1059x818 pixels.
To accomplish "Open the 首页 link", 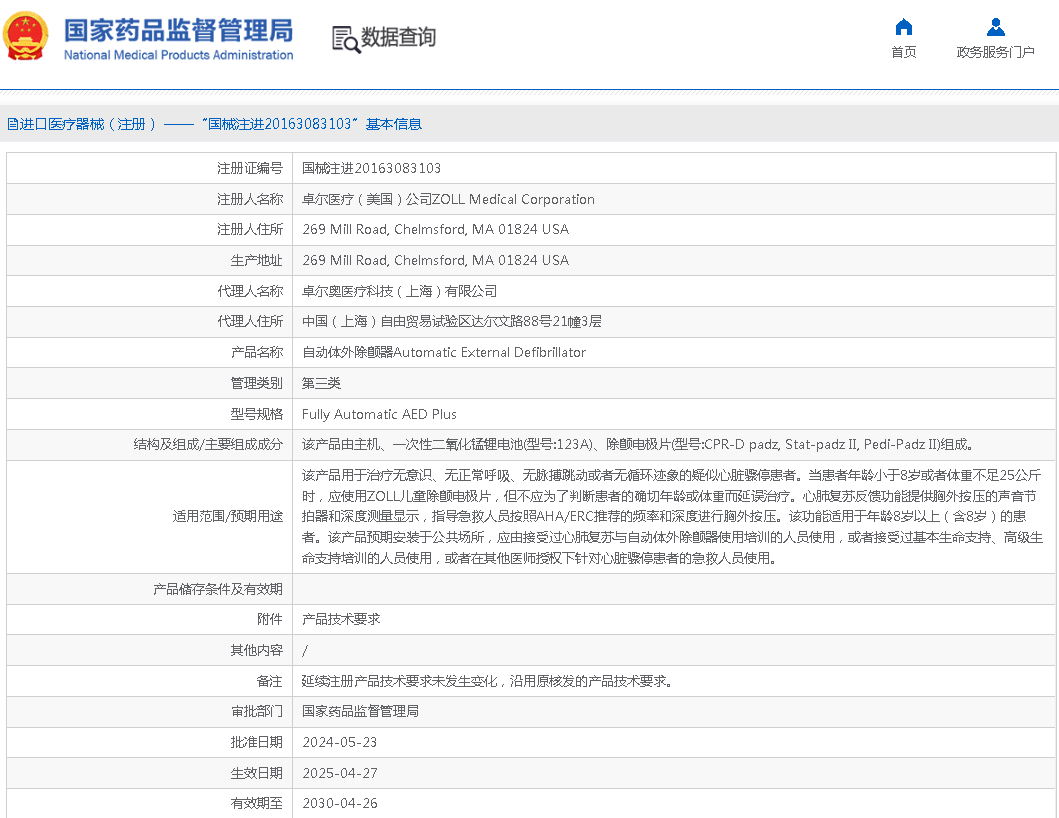I will [903, 53].
